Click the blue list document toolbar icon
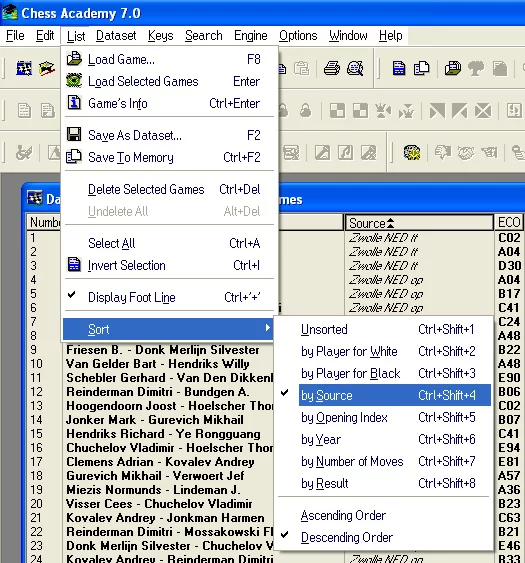This screenshot has height=563, width=525. 399,68
